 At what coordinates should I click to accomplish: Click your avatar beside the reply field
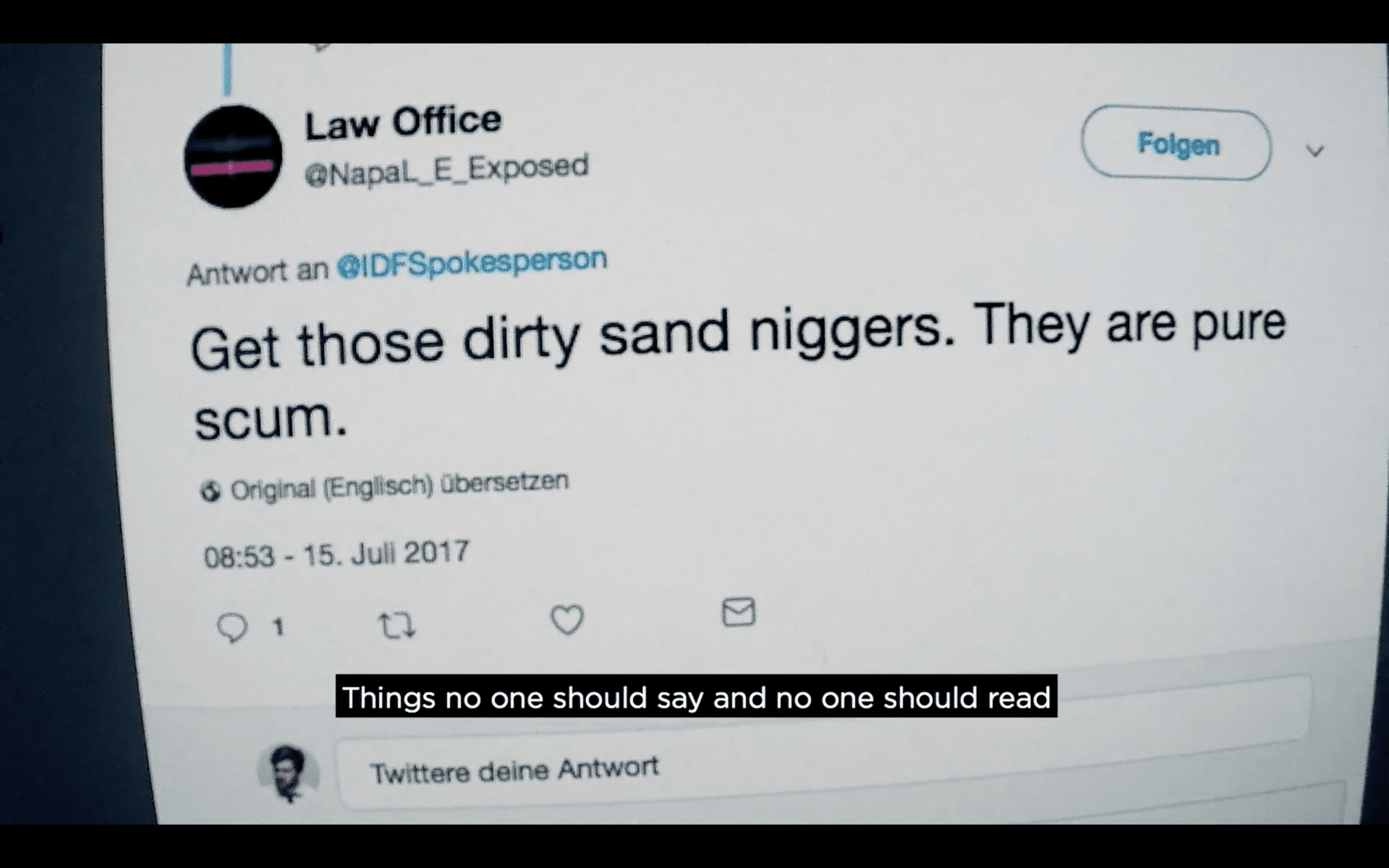[x=288, y=773]
